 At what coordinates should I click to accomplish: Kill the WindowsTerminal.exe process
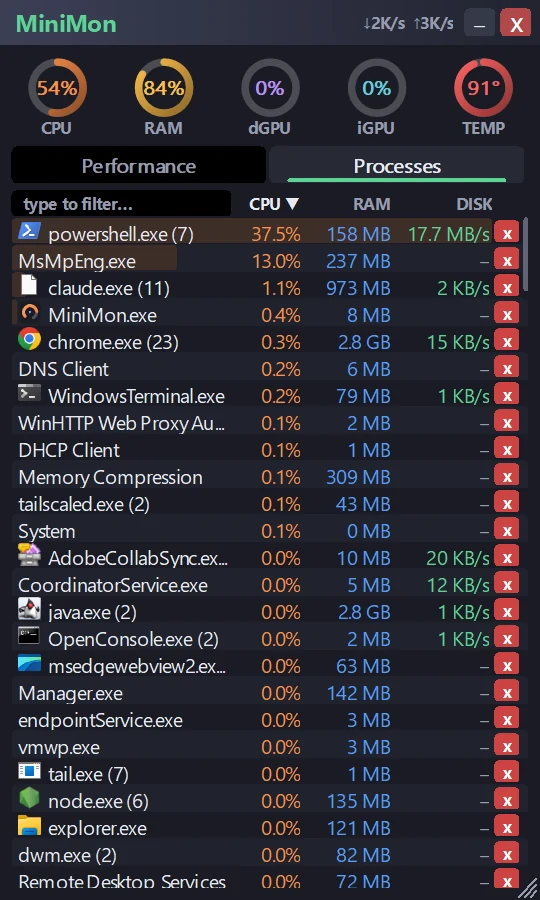507,395
